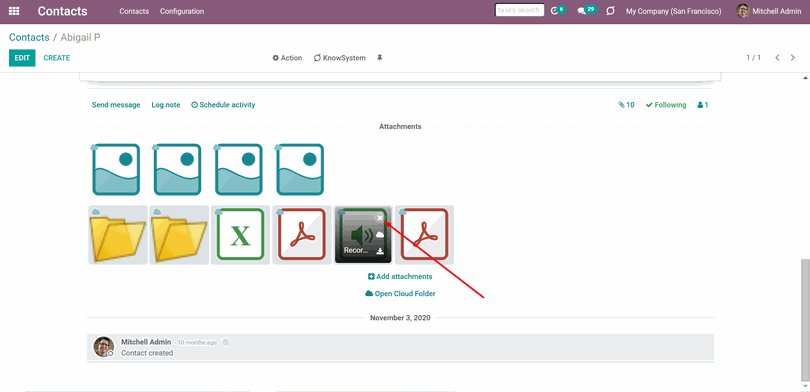Open the fourth image attachment thumbnail
Screen dimensions: 810x392
300,169
